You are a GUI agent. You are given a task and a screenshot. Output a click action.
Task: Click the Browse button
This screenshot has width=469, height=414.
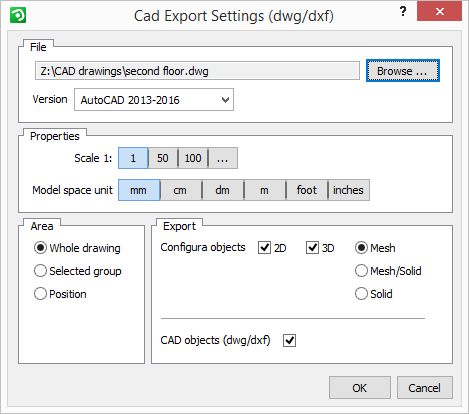tap(403, 71)
